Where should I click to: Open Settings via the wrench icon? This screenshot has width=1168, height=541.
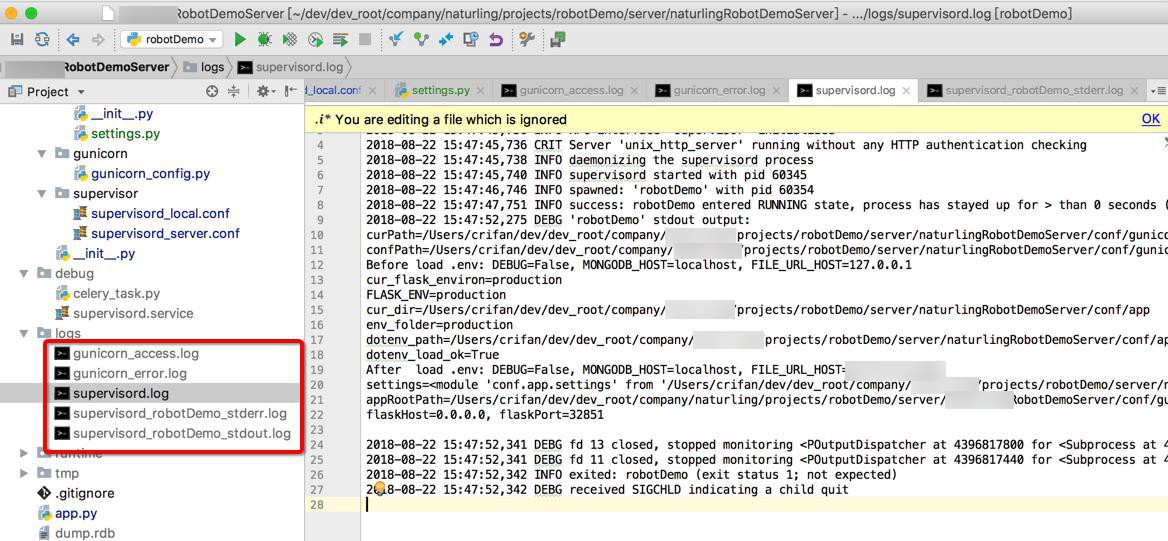(x=527, y=39)
